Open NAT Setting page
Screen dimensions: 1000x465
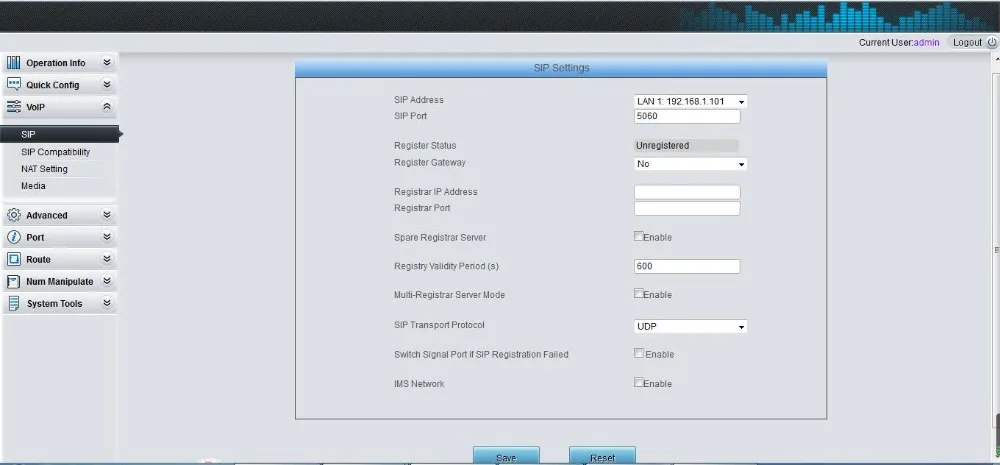(44, 169)
